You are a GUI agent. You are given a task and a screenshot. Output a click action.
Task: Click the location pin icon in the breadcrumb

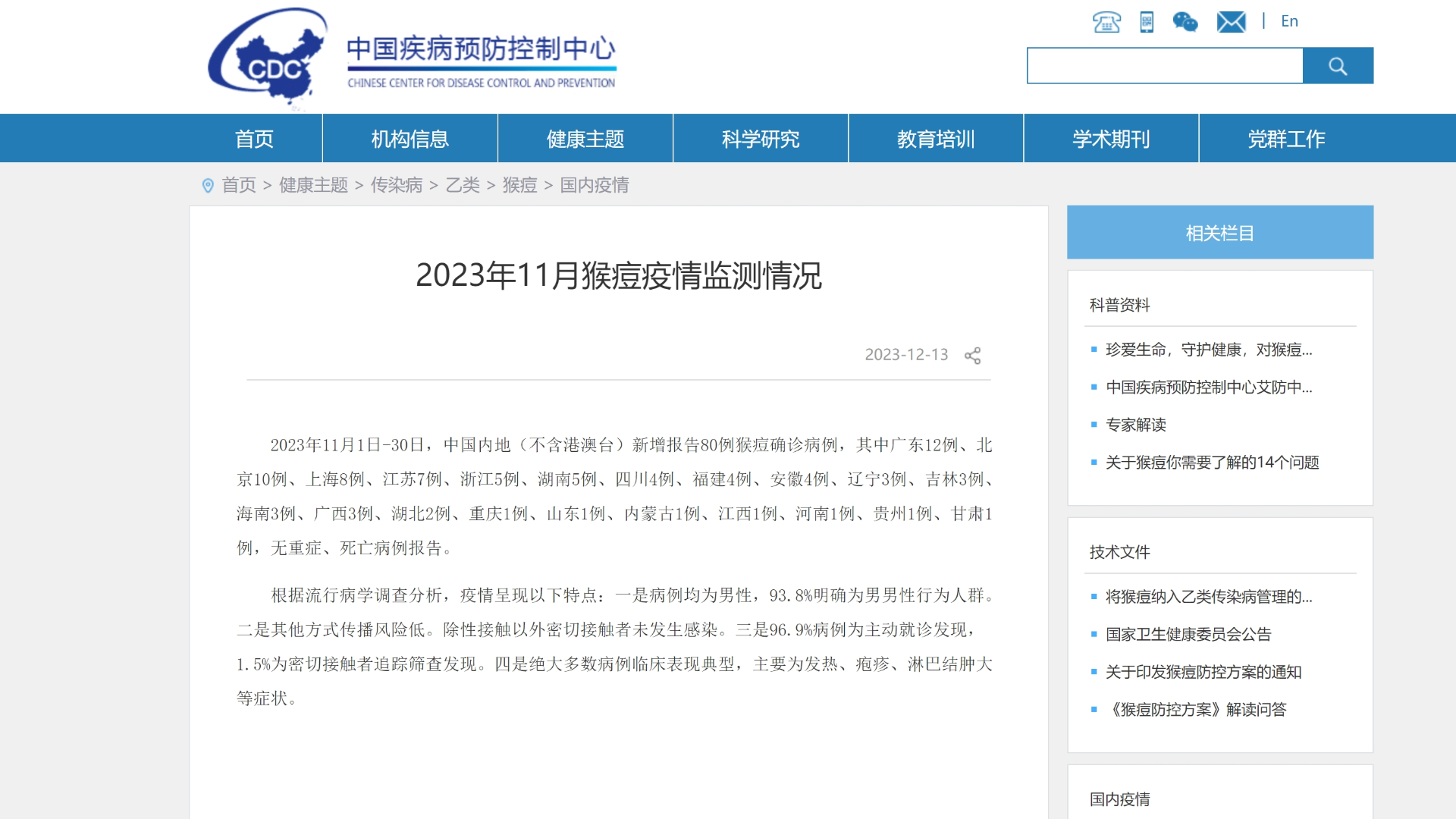[x=209, y=187]
